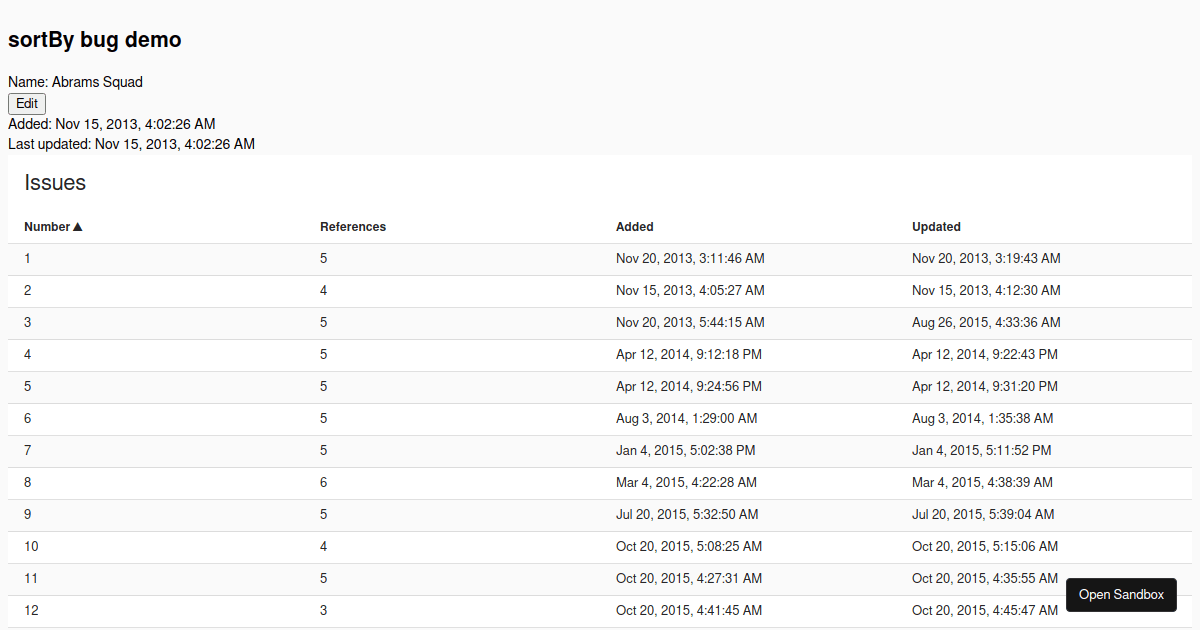Click the 'Name: Abrams Squad' text
The width and height of the screenshot is (1200, 630).
[76, 82]
